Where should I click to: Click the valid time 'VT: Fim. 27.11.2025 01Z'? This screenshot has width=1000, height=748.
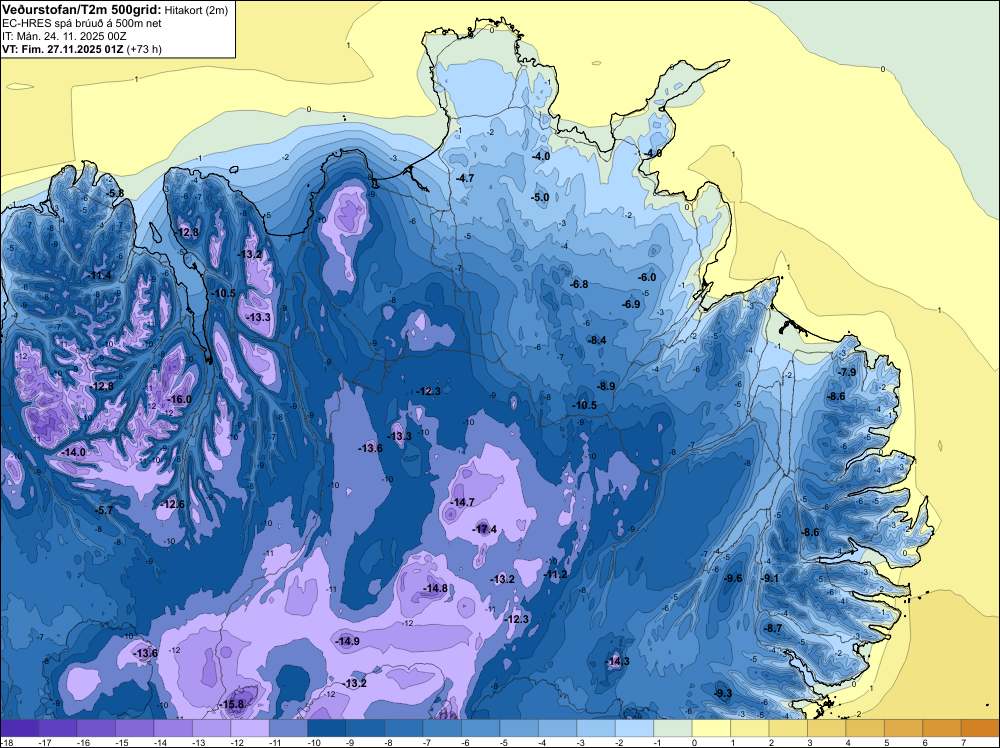click(63, 49)
